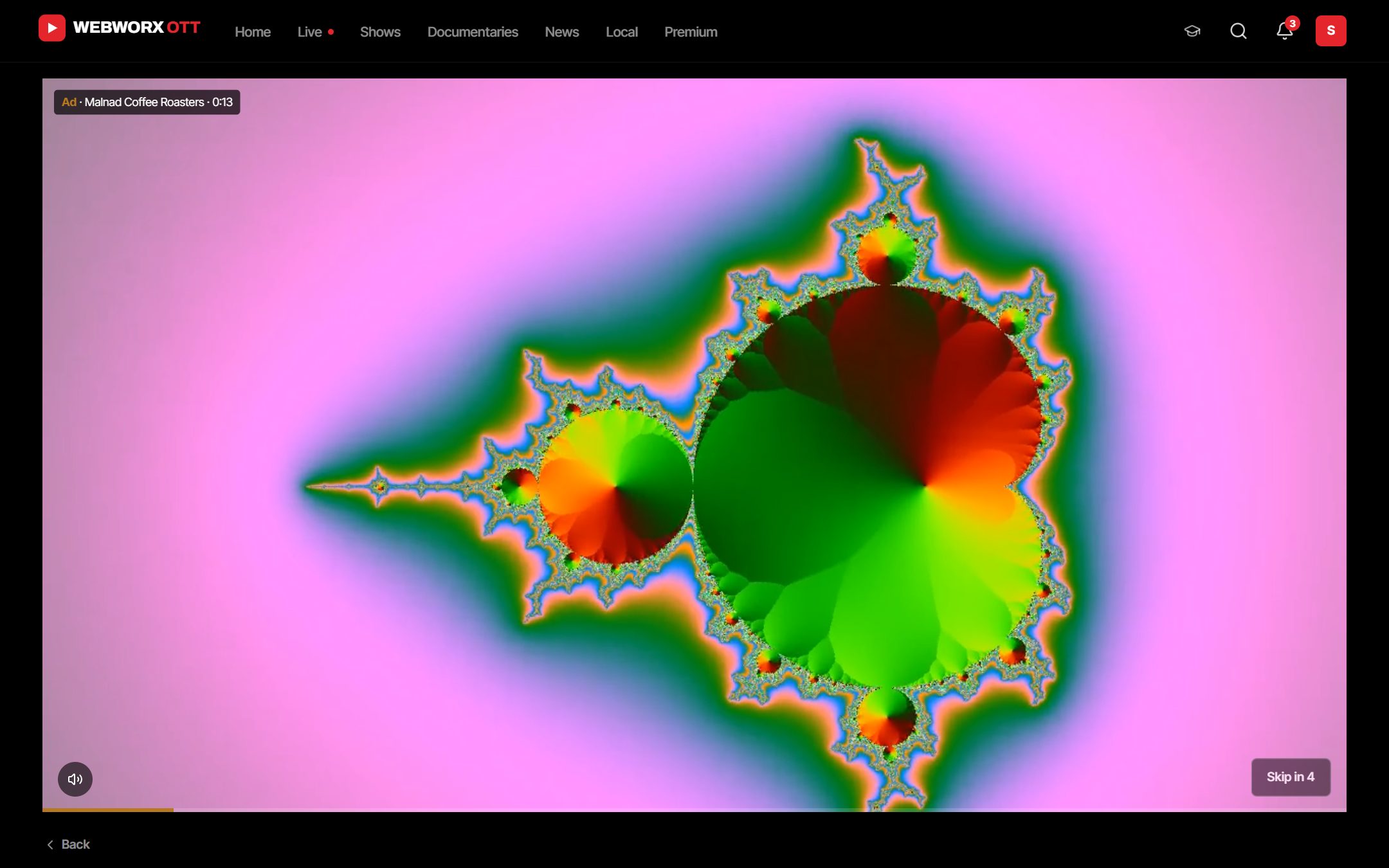Open the Premium menu item
1389x868 pixels.
(x=691, y=32)
